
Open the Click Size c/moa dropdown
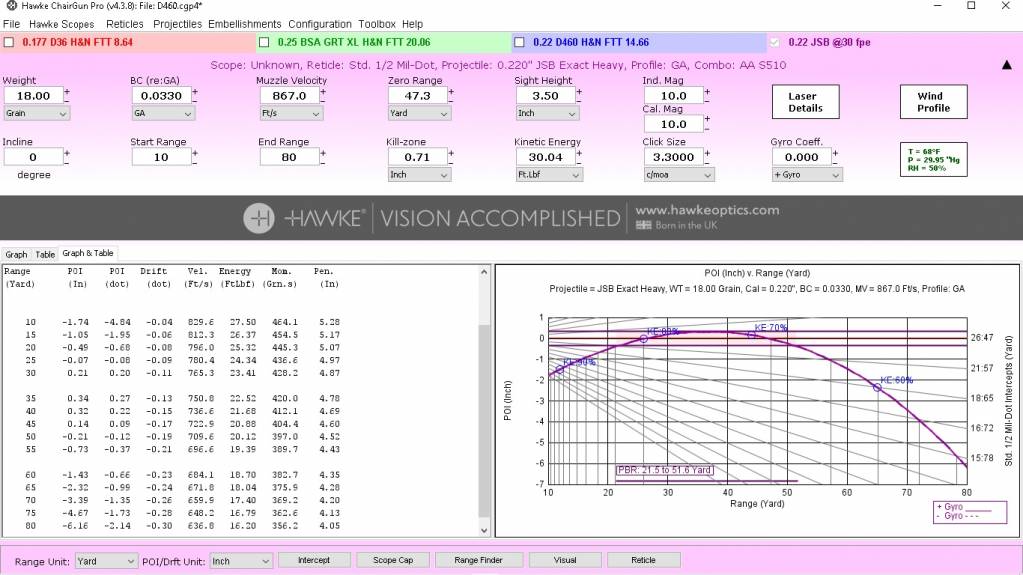tap(678, 175)
